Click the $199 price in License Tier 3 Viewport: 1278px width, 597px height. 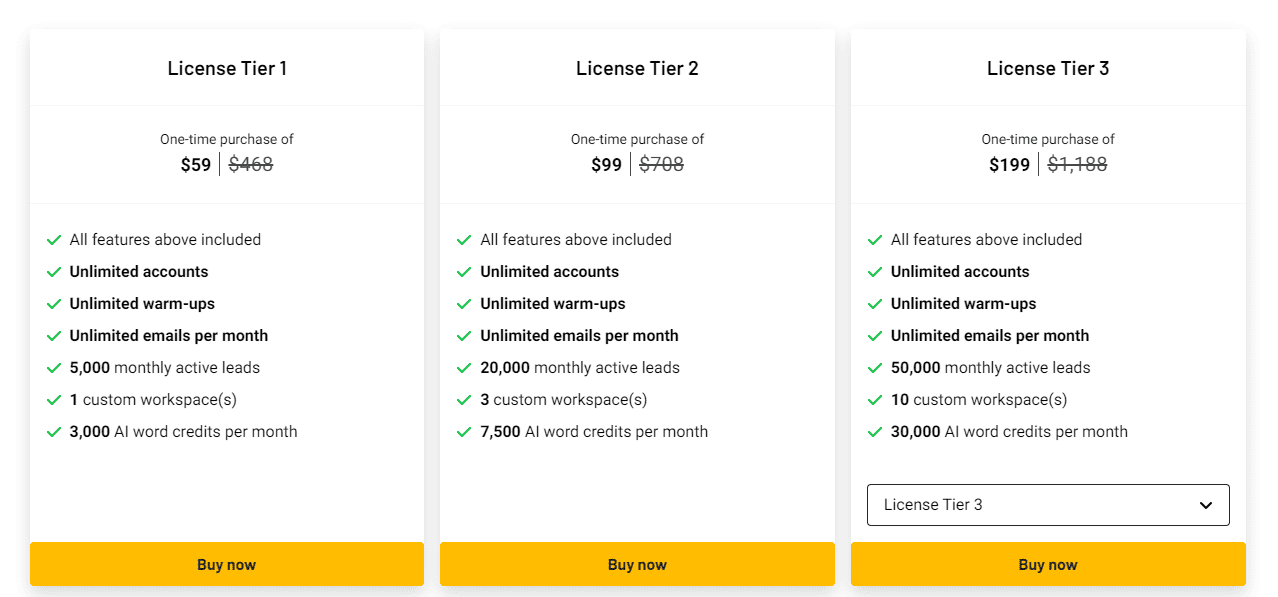coord(1009,164)
